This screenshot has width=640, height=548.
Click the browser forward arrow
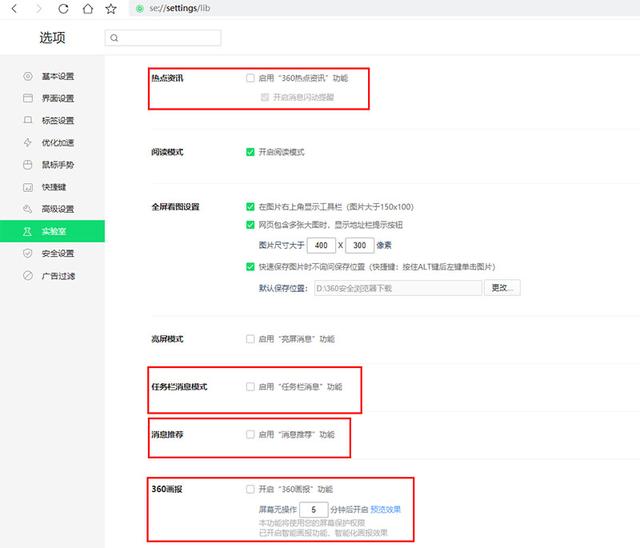[39, 9]
